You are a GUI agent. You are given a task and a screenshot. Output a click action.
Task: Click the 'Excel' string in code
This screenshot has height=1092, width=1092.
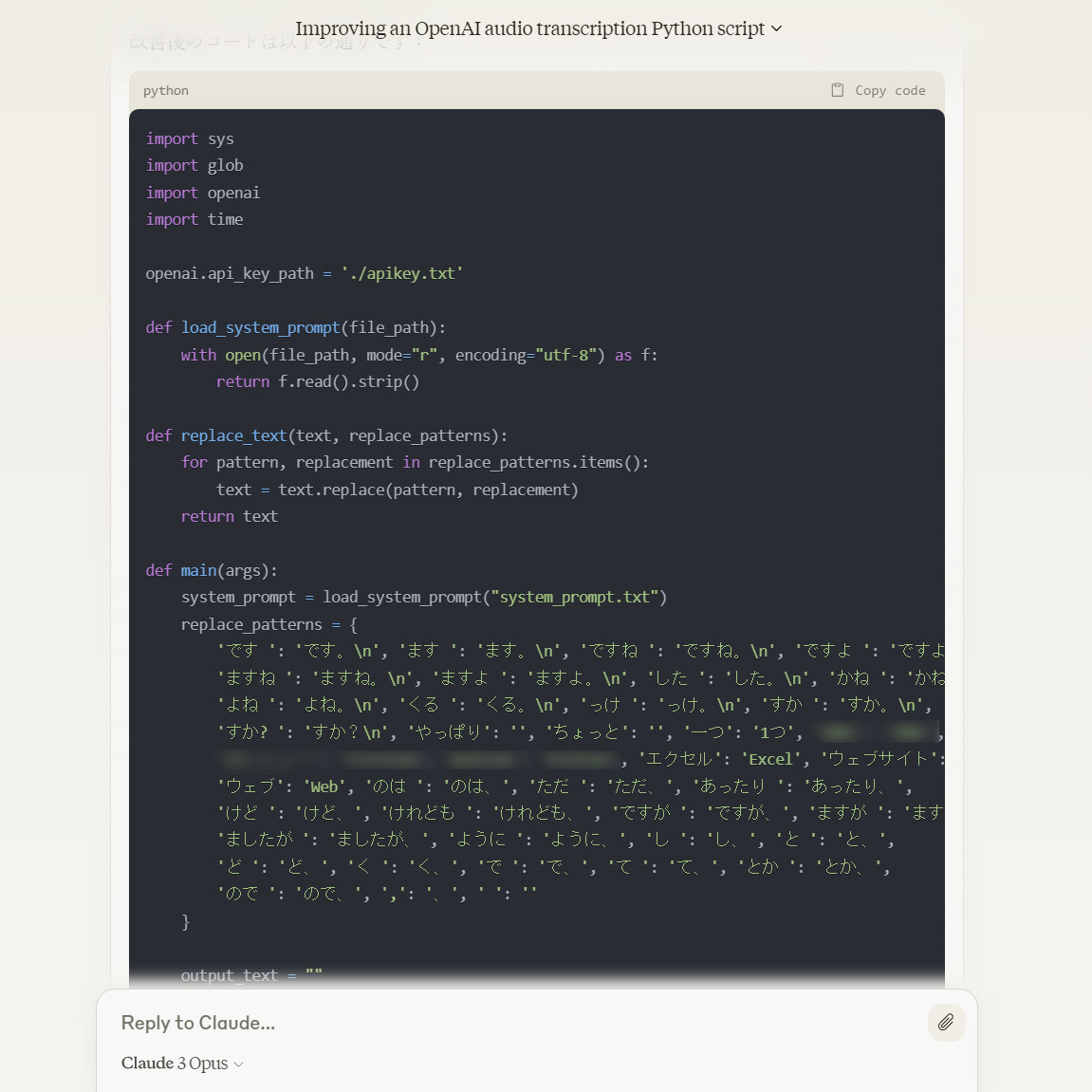click(770, 759)
